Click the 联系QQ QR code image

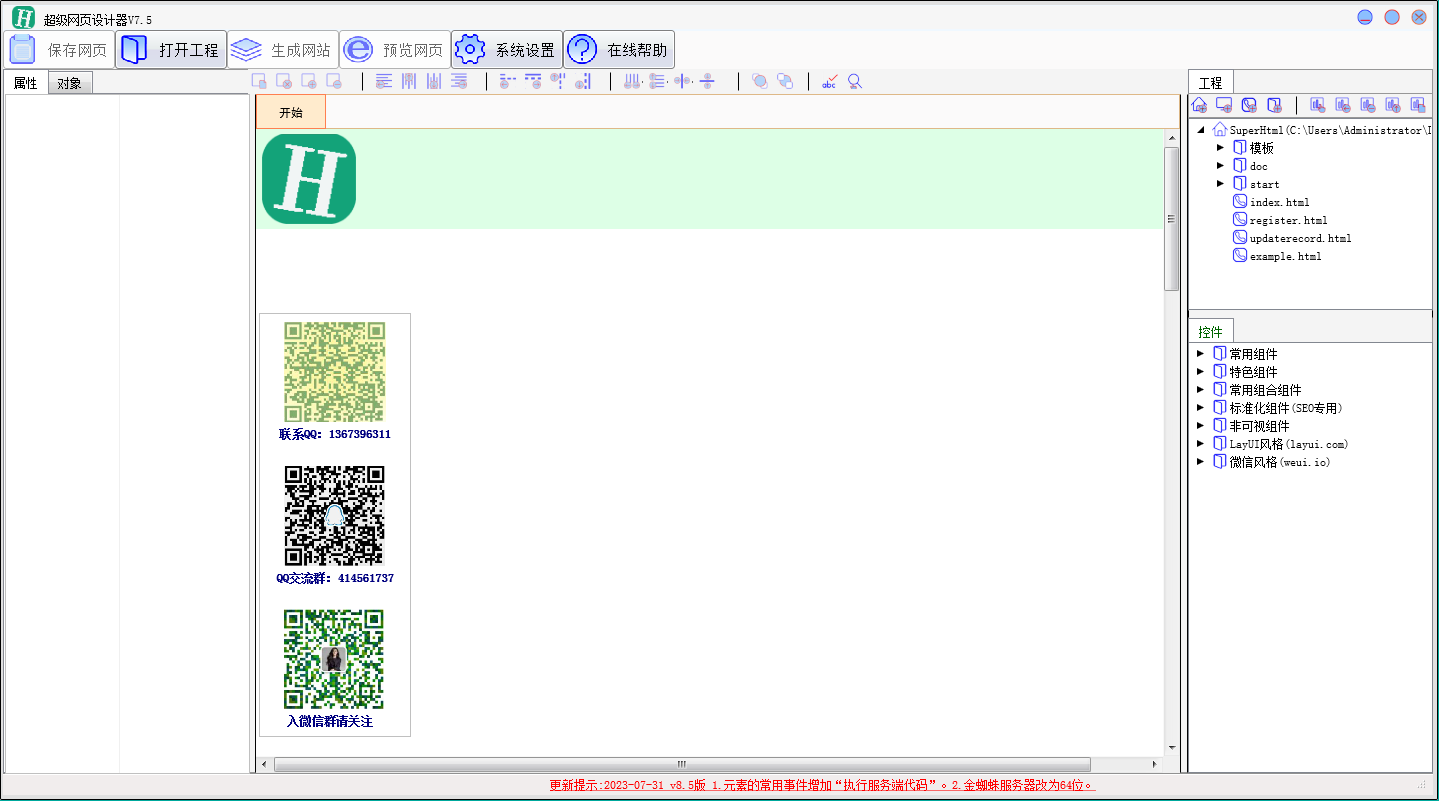point(335,372)
